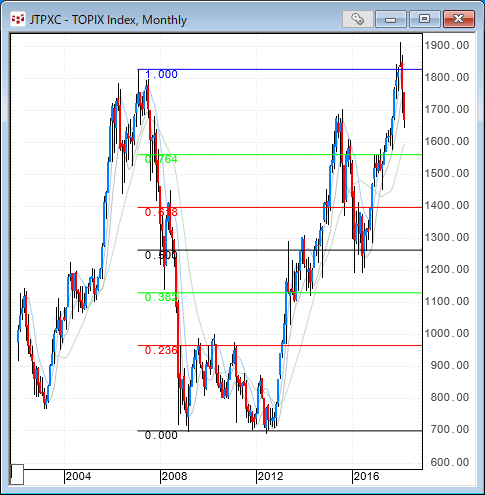Screen dimensions: 485x495
Task: Click the 800.00 price axis label
Action: pos(450,397)
